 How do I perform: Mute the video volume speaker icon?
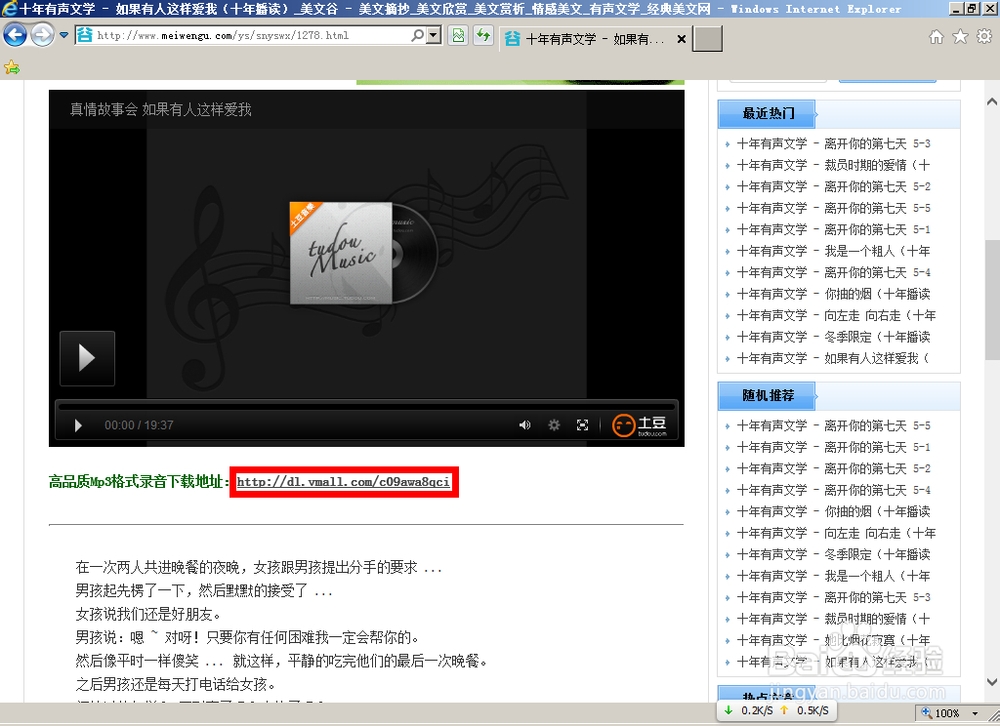pos(524,424)
